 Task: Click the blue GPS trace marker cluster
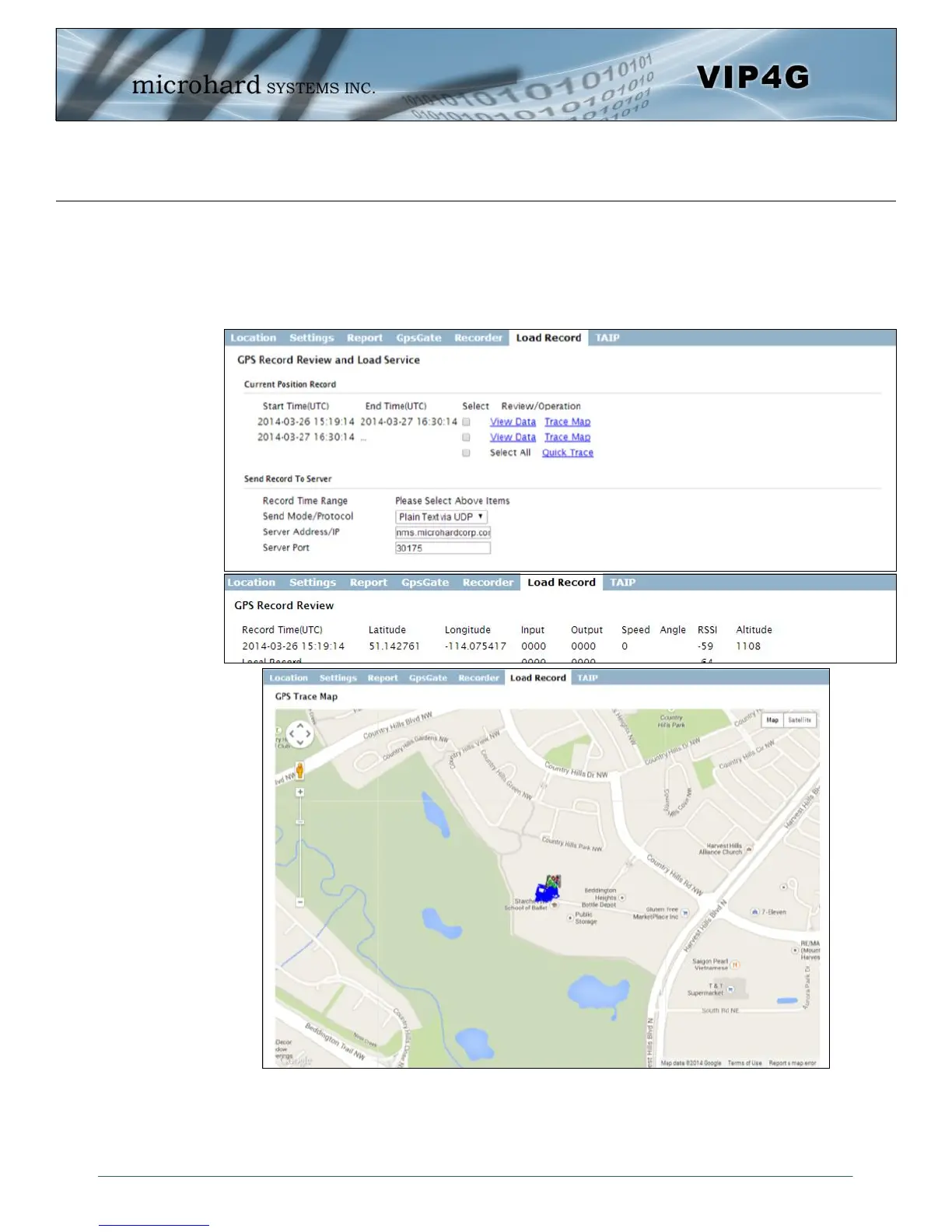(x=548, y=892)
